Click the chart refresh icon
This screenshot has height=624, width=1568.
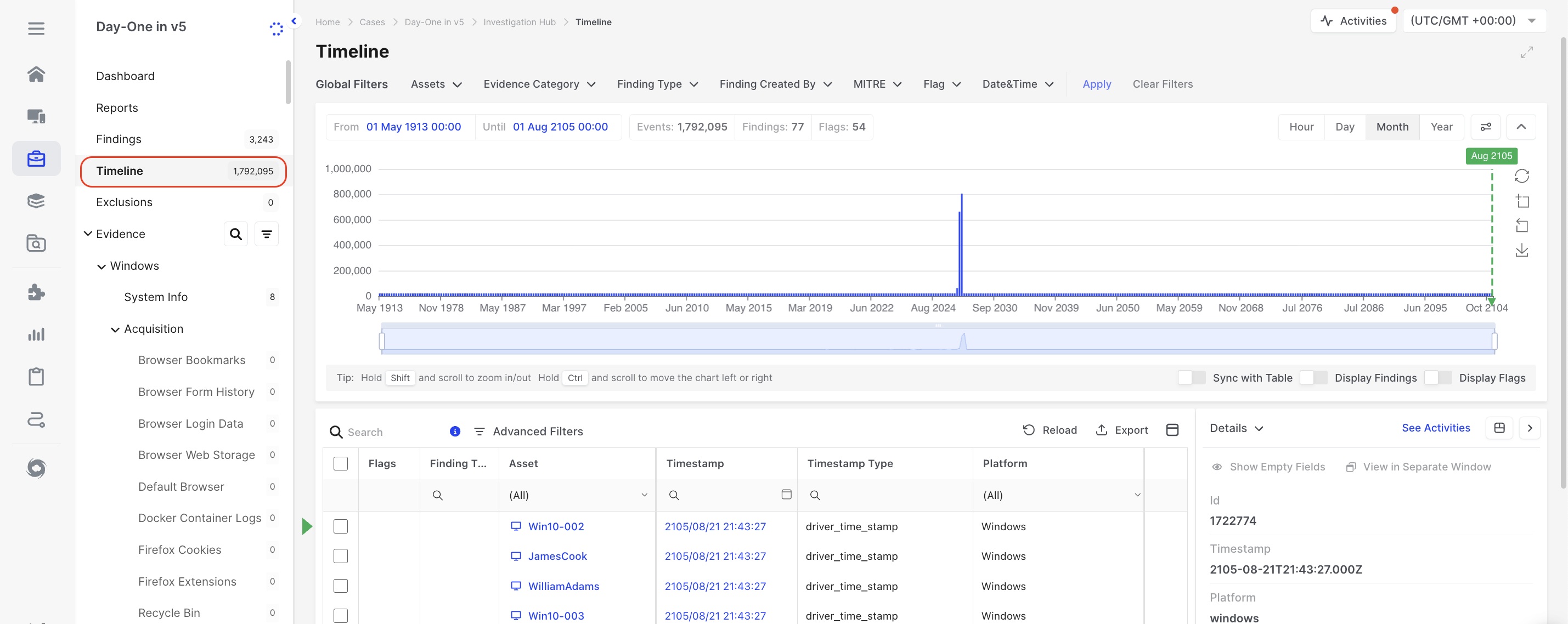pos(1522,177)
